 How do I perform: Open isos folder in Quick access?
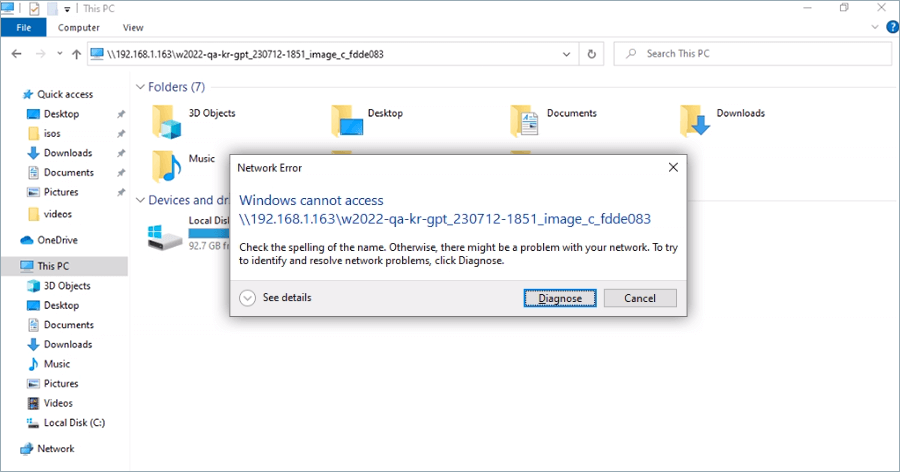(x=52, y=133)
